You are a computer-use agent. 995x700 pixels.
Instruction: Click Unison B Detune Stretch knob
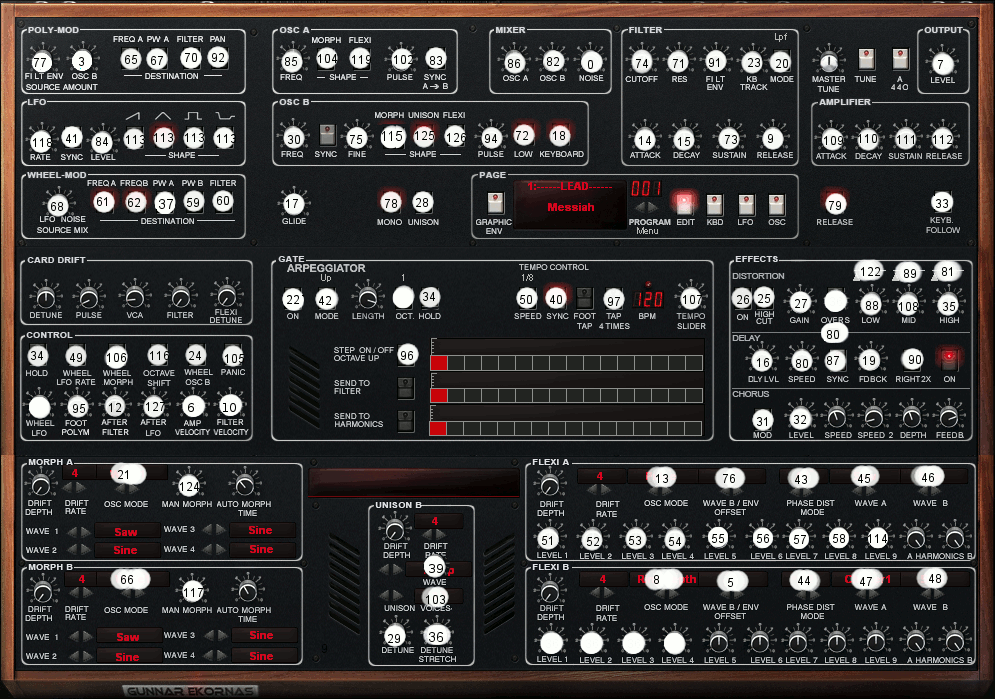(x=436, y=635)
